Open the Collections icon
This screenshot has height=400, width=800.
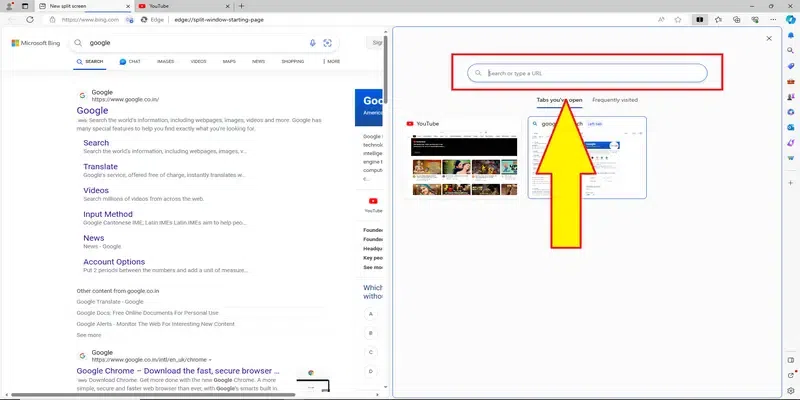pyautogui.click(x=737, y=19)
